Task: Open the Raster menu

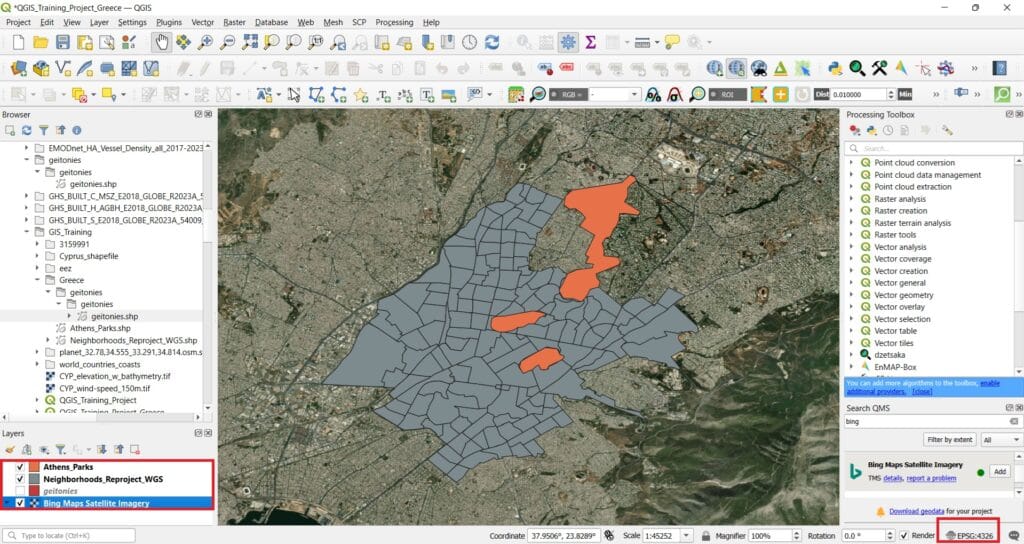Action: pos(234,22)
